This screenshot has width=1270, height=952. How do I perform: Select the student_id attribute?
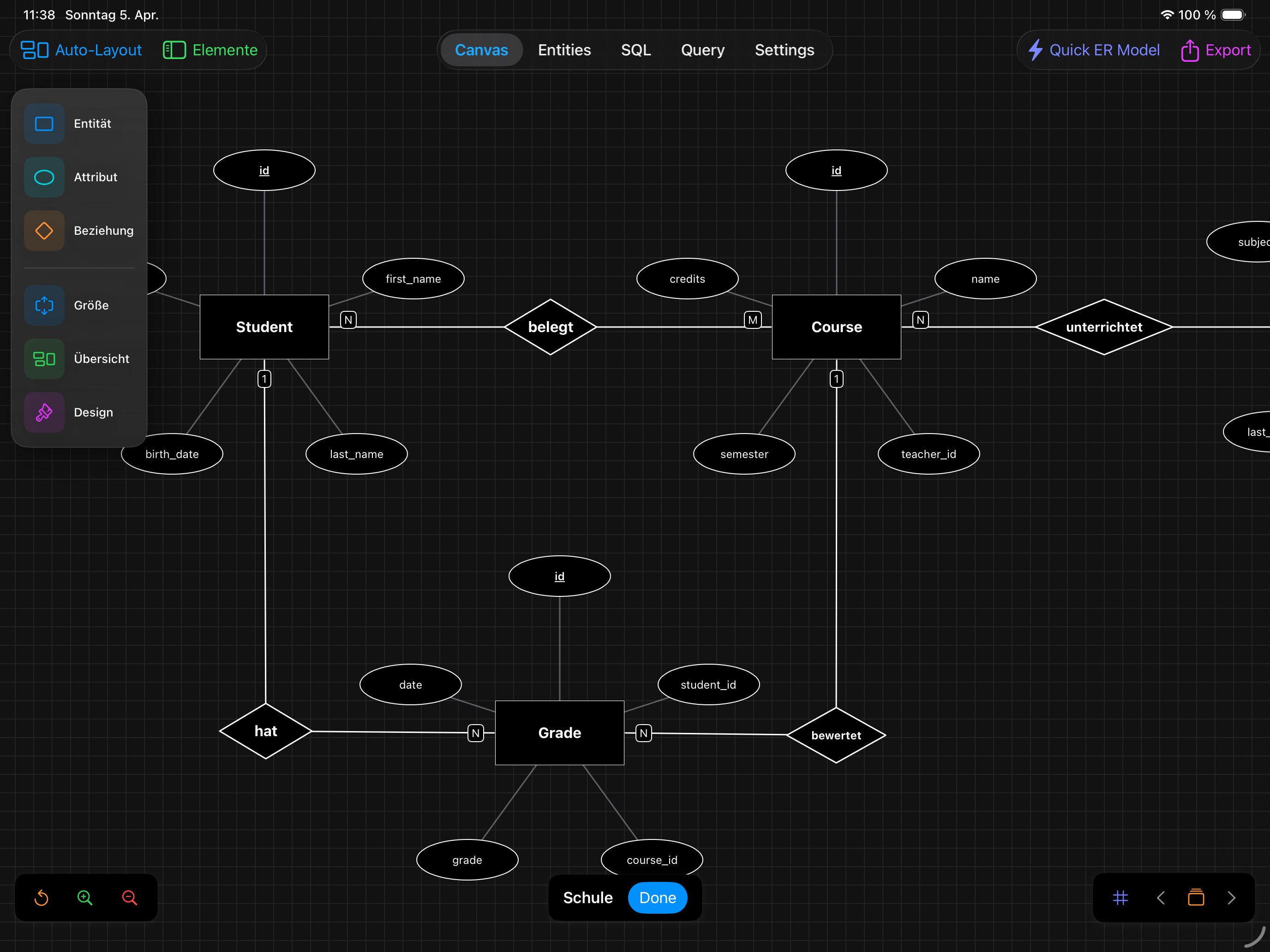pyautogui.click(x=708, y=684)
